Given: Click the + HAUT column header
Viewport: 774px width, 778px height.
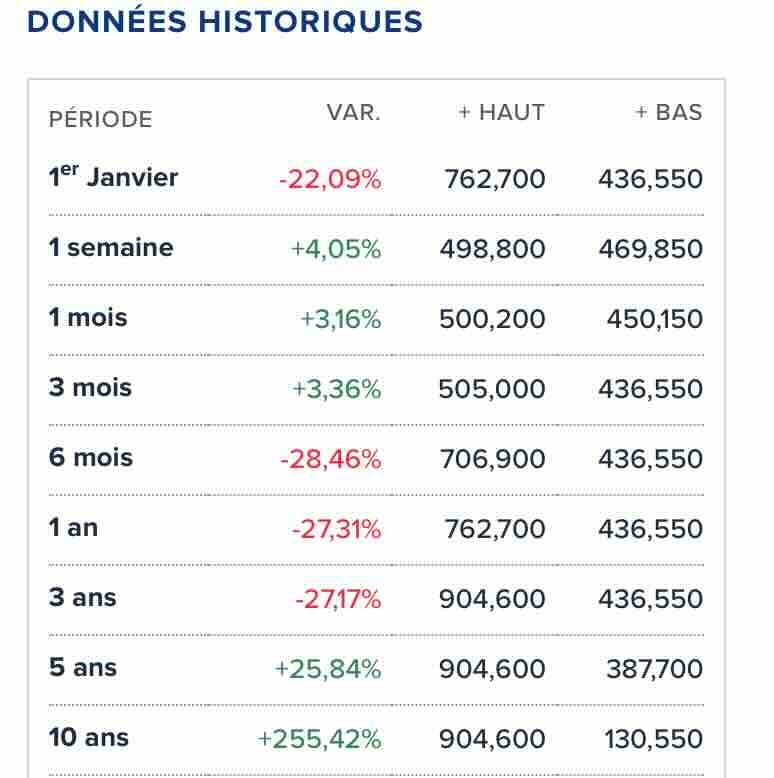Looking at the screenshot, I should coord(501,112).
